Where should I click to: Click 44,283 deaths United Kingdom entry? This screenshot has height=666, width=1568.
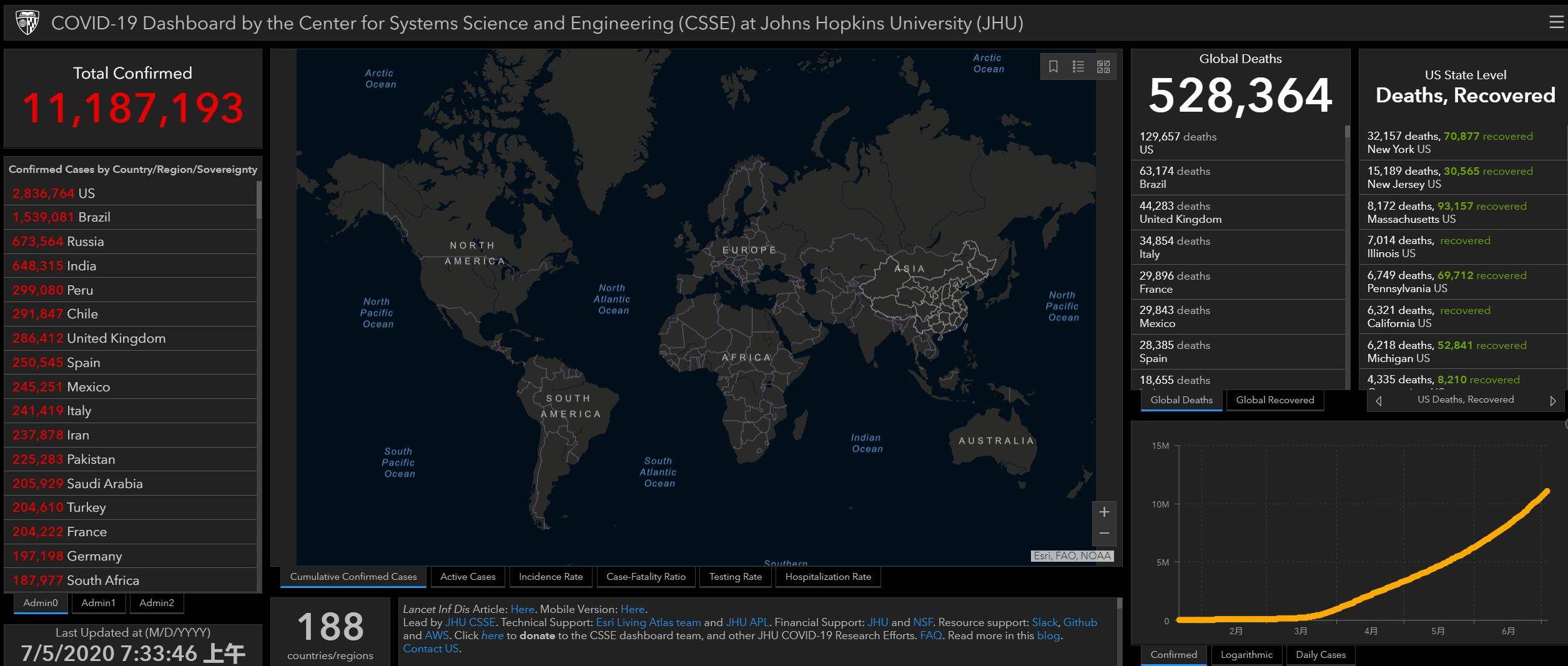1238,213
